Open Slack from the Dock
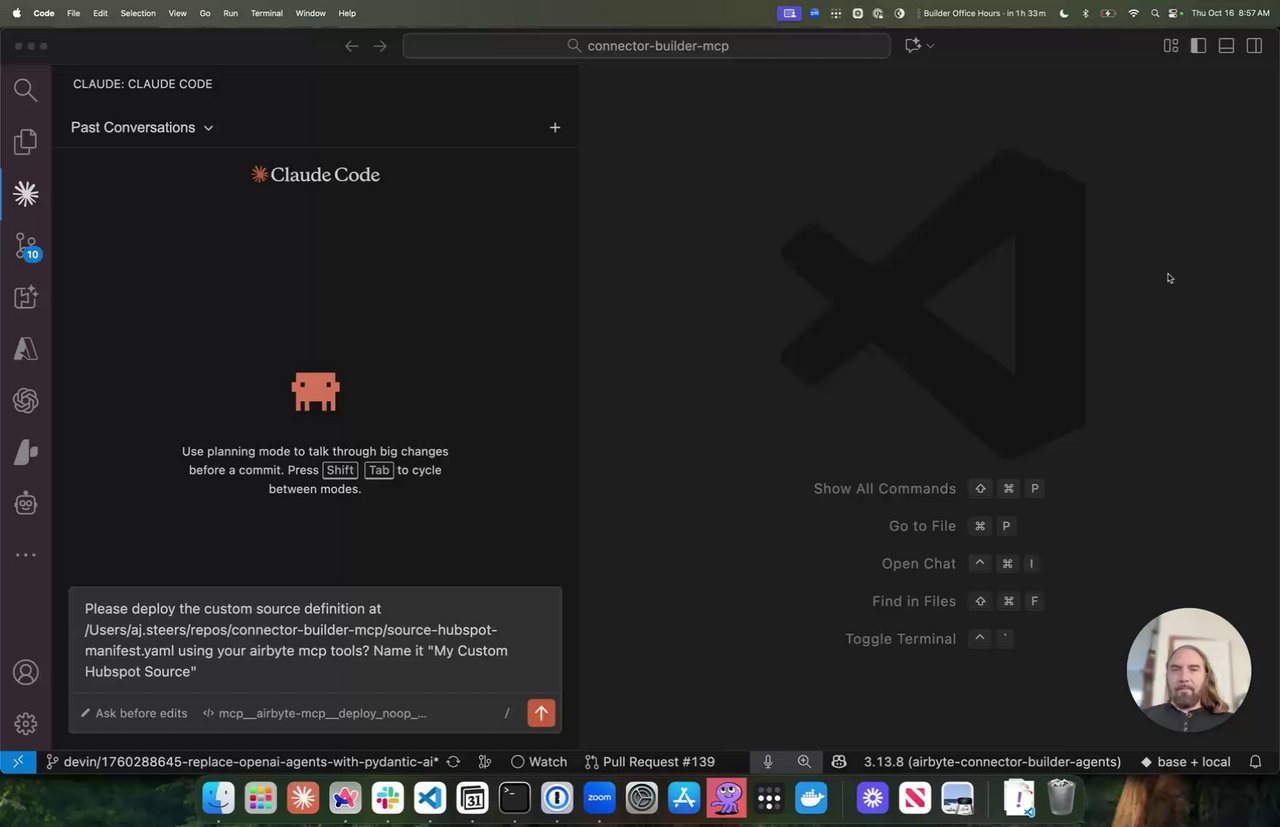 pyautogui.click(x=387, y=798)
